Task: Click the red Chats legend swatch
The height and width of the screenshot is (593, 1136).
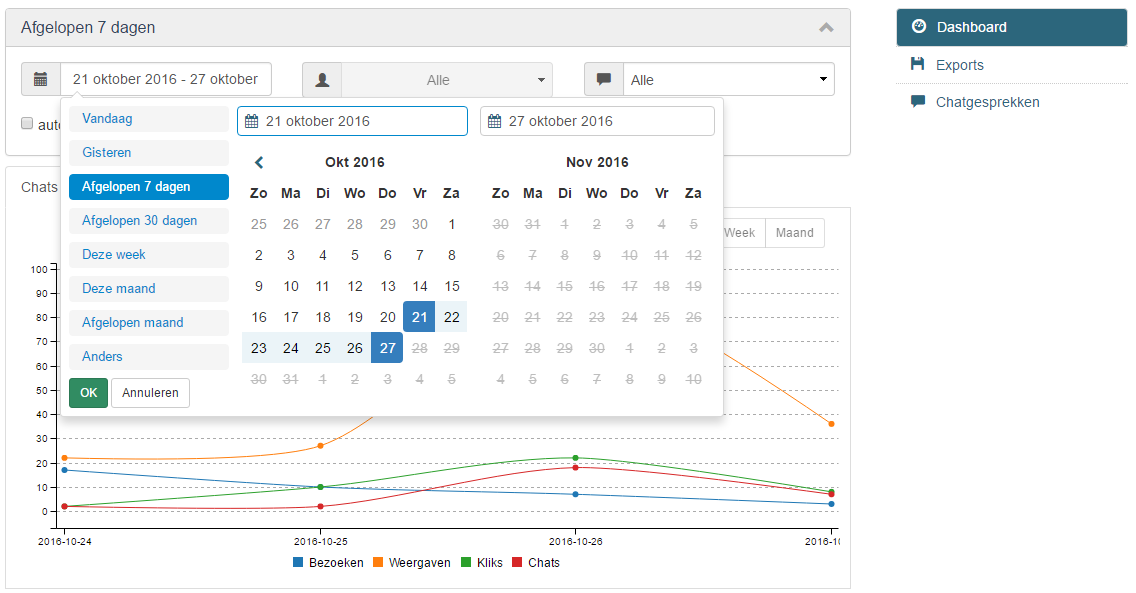Action: pos(518,562)
